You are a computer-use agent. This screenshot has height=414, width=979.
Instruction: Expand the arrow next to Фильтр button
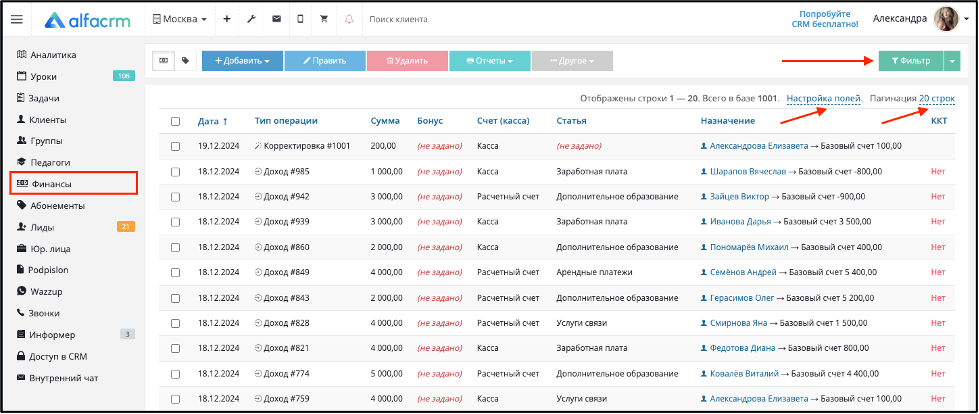tap(951, 61)
